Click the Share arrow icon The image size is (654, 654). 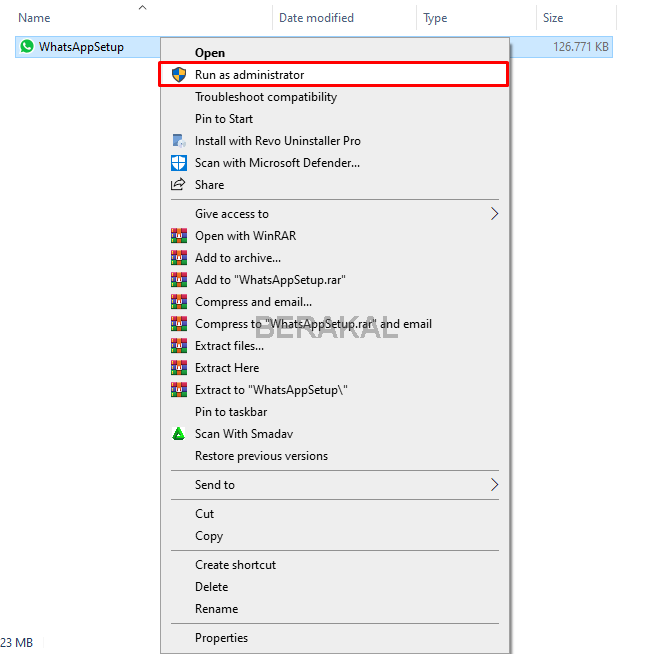tap(178, 184)
